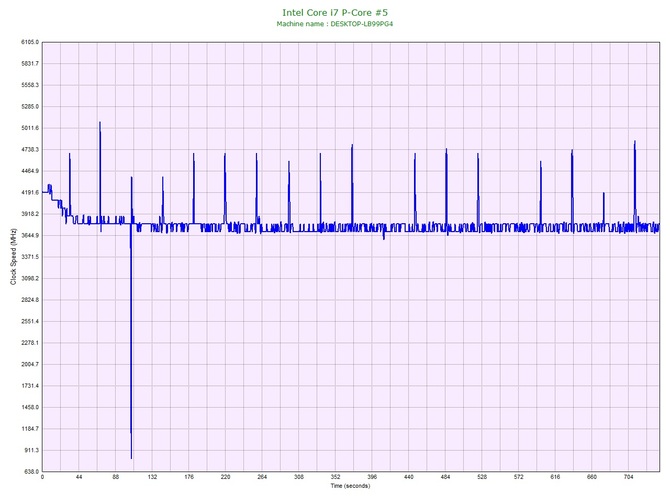Screen dimensions: 670x503
Task: Select the 2278.1 y-axis value
Action: 30,343
